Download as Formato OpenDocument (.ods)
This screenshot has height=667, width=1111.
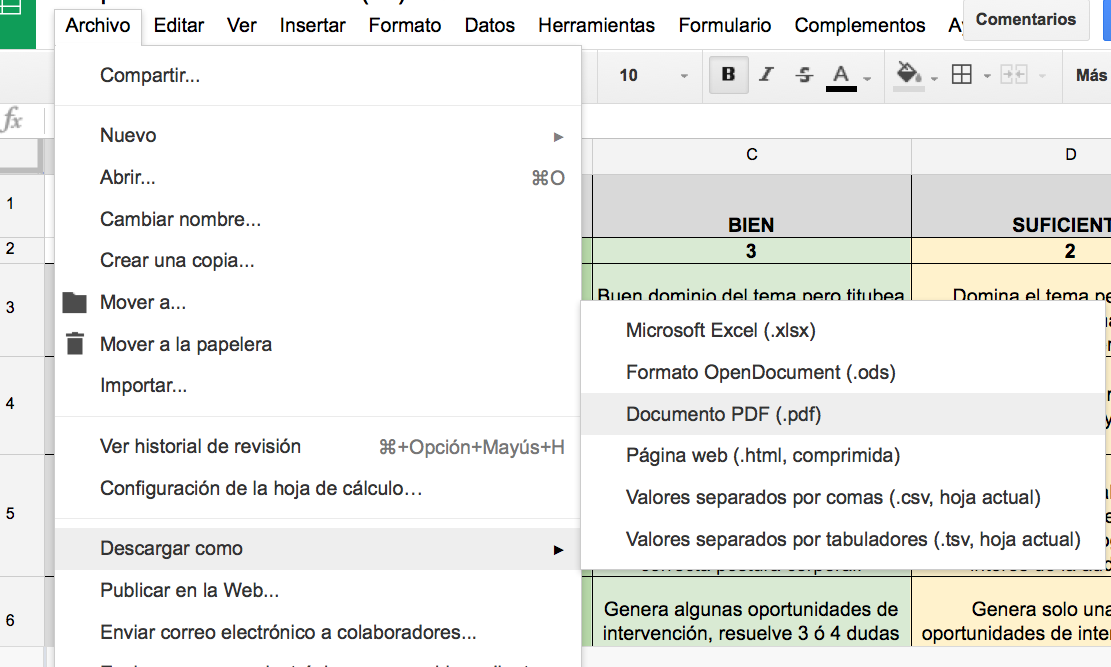coord(842,372)
